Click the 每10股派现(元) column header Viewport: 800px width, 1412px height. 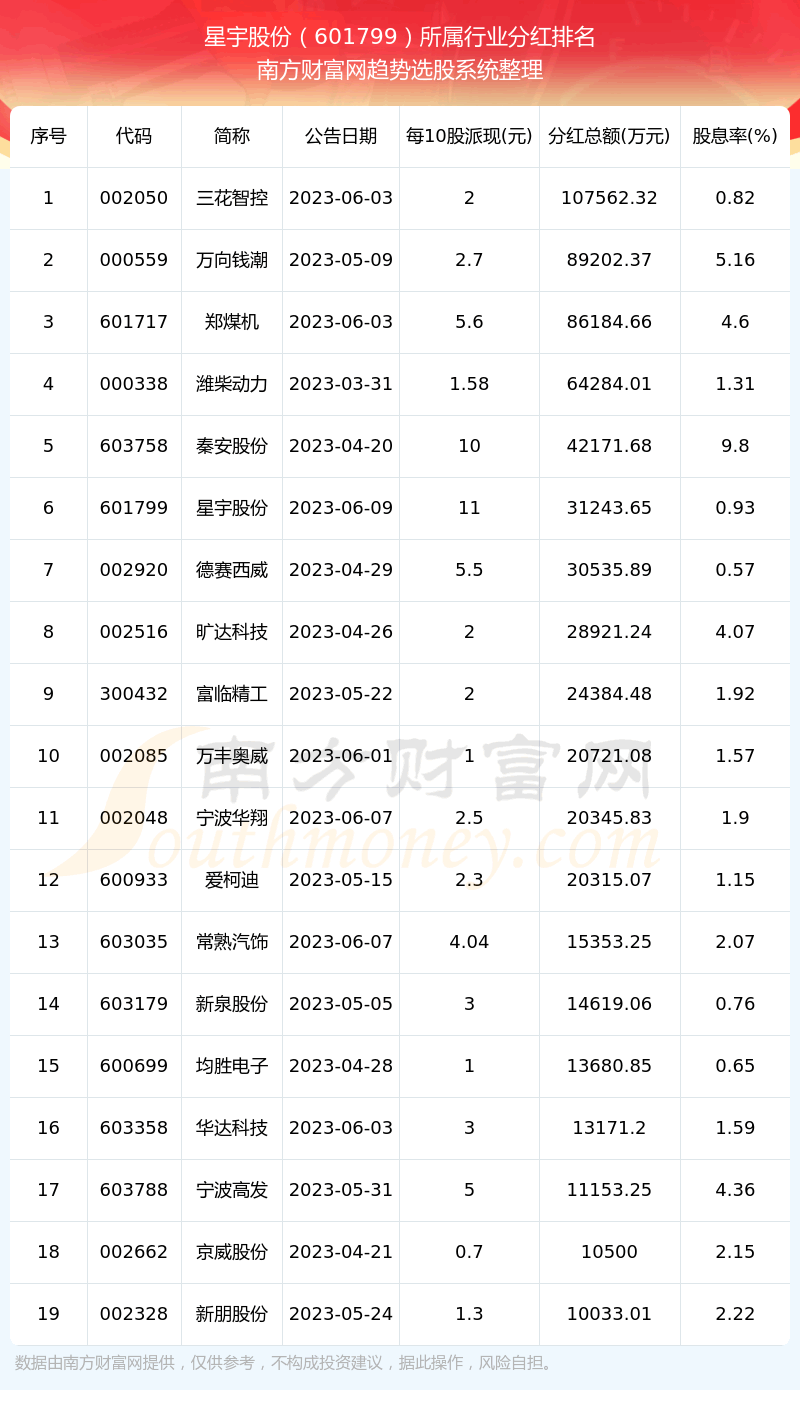pyautogui.click(x=469, y=136)
